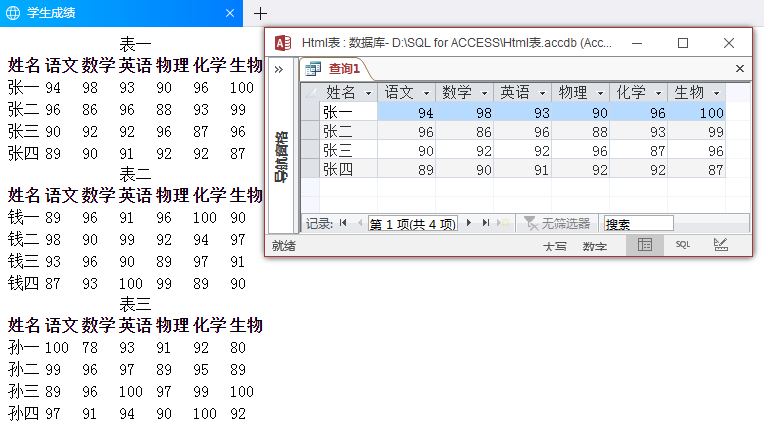
Task: Select the 张三 row selector
Action: point(310,151)
